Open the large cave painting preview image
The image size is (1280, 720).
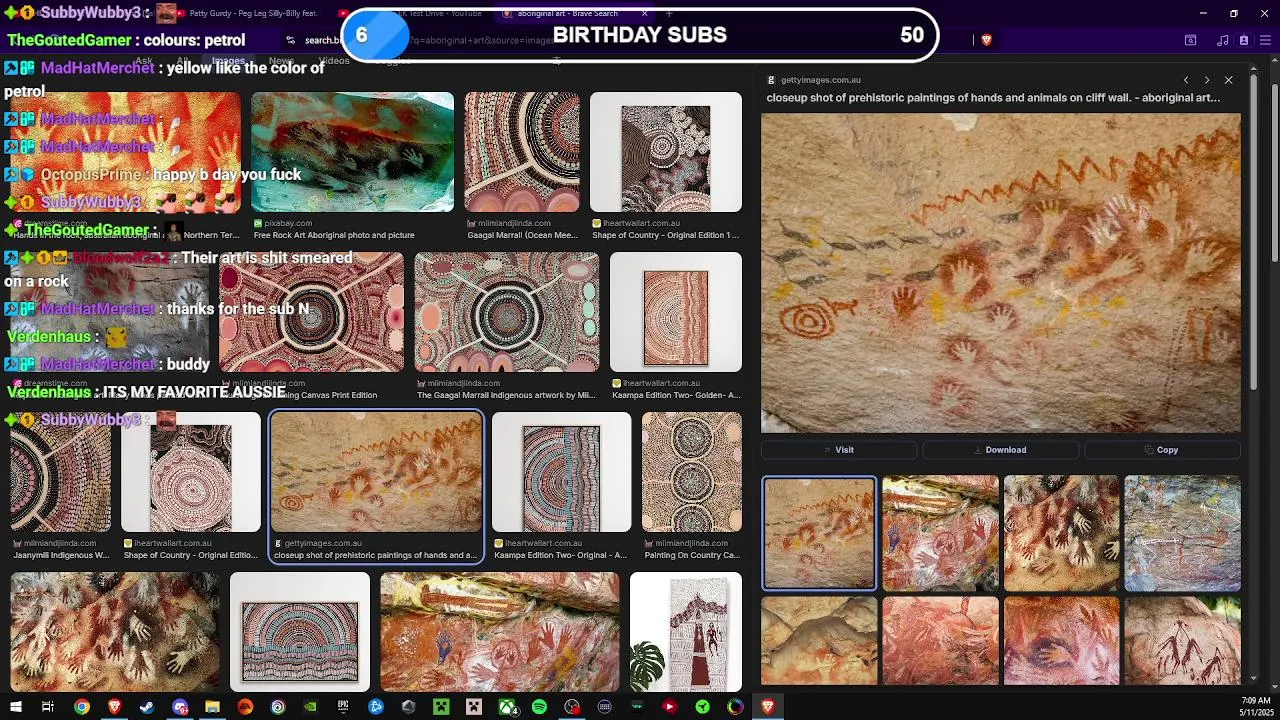tap(1000, 273)
